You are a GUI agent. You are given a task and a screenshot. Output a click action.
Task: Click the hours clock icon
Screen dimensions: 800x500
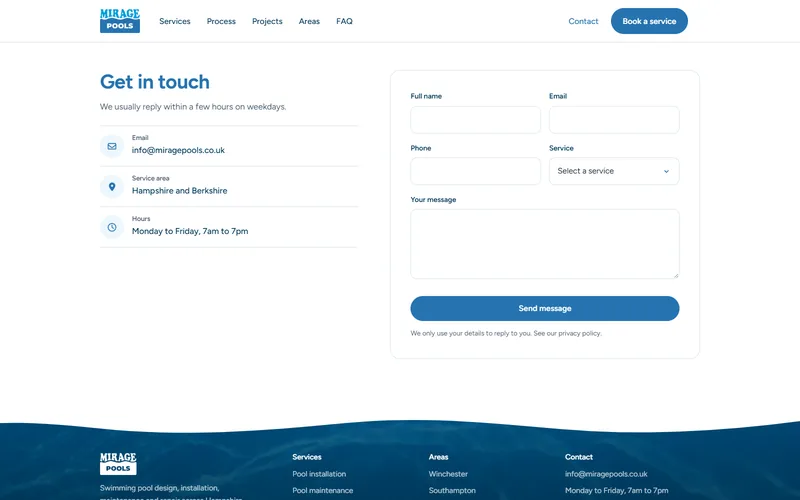112,227
